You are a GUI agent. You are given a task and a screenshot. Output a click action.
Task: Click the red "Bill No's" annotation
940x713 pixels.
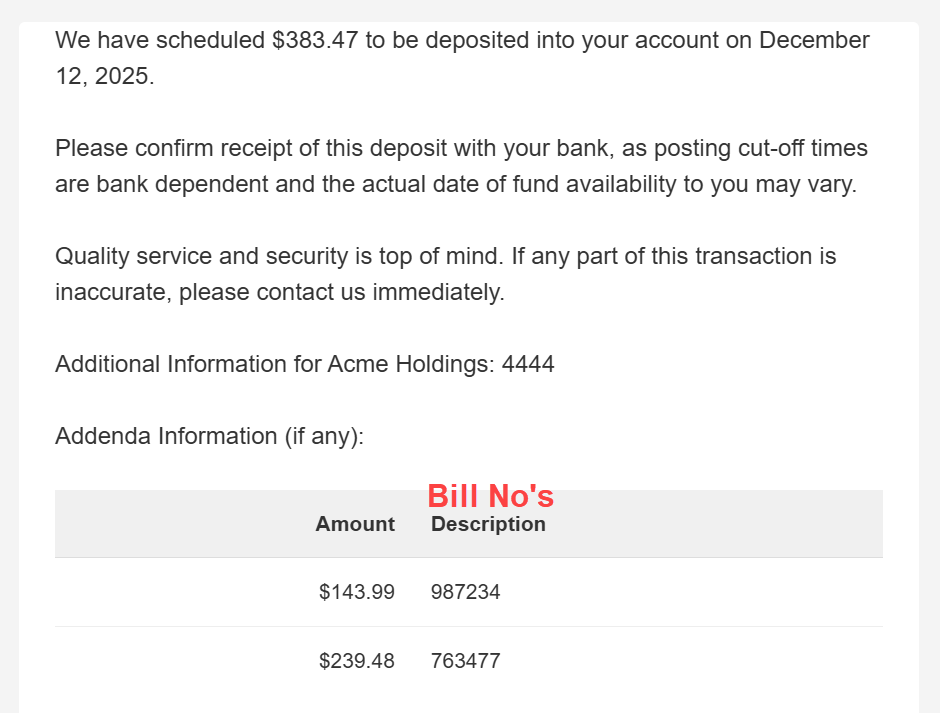click(x=490, y=496)
